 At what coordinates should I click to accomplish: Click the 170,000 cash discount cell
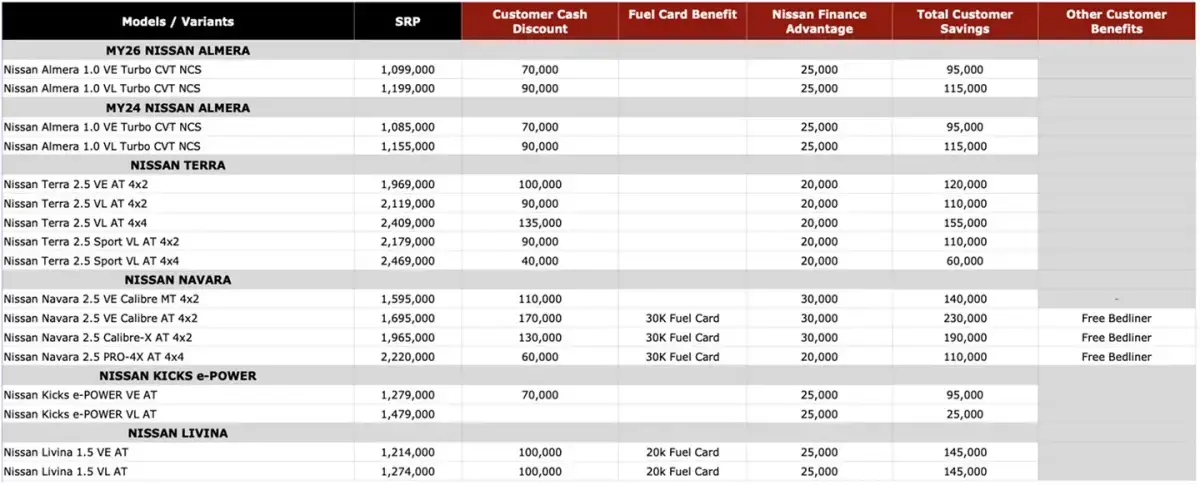pyautogui.click(x=540, y=318)
